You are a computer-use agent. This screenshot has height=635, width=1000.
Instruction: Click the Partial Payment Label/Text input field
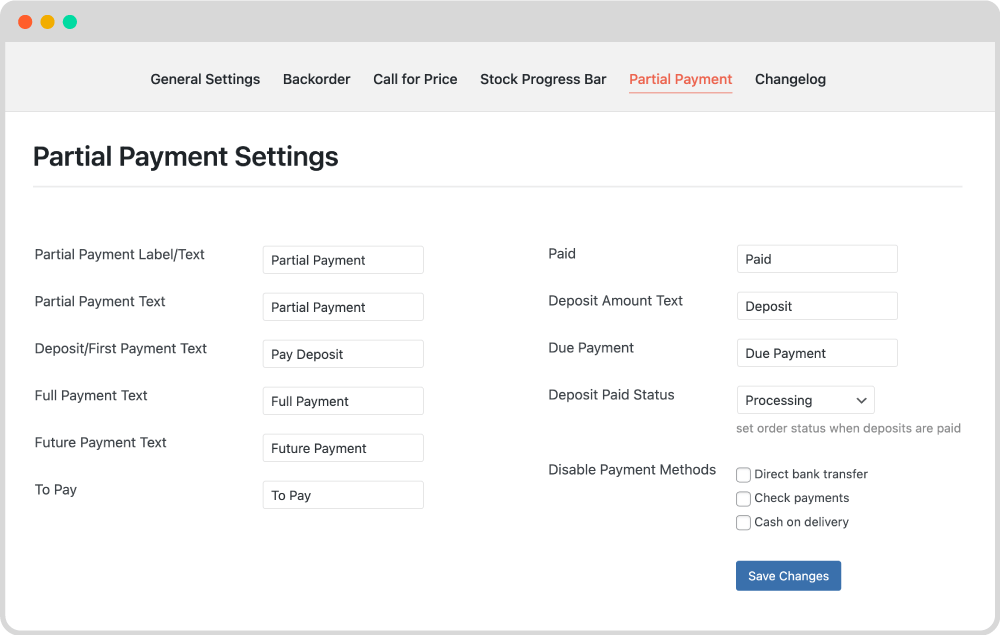[343, 260]
